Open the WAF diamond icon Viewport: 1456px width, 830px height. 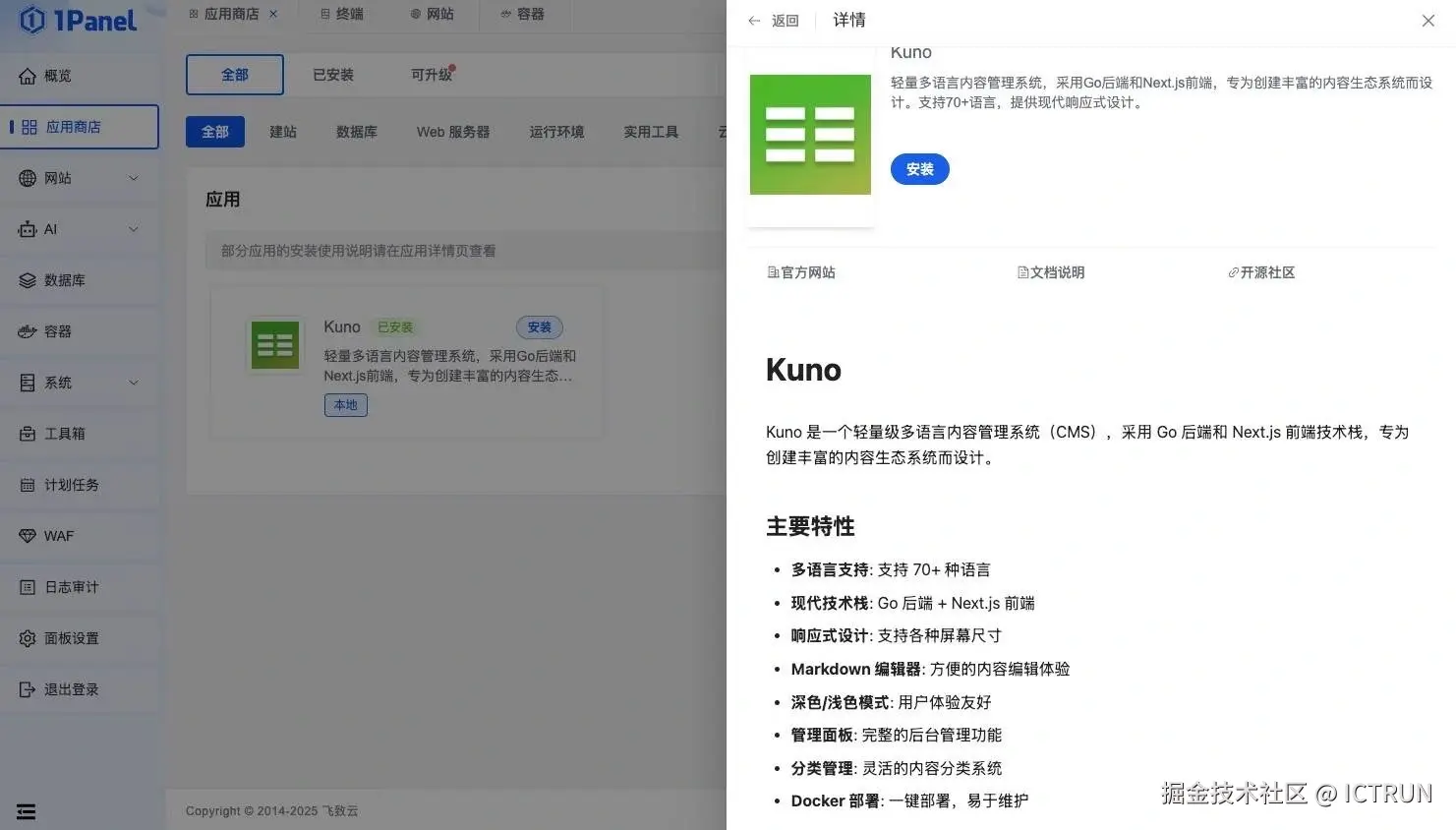[28, 536]
